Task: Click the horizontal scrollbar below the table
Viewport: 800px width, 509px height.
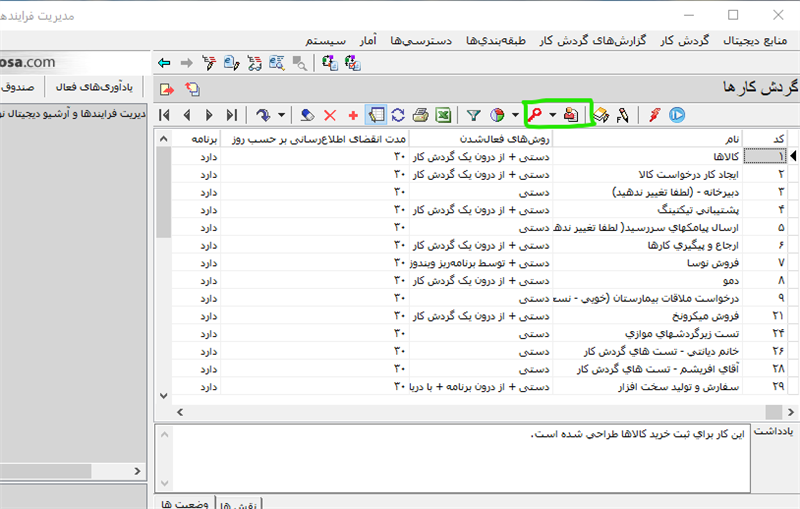Action: click(470, 411)
